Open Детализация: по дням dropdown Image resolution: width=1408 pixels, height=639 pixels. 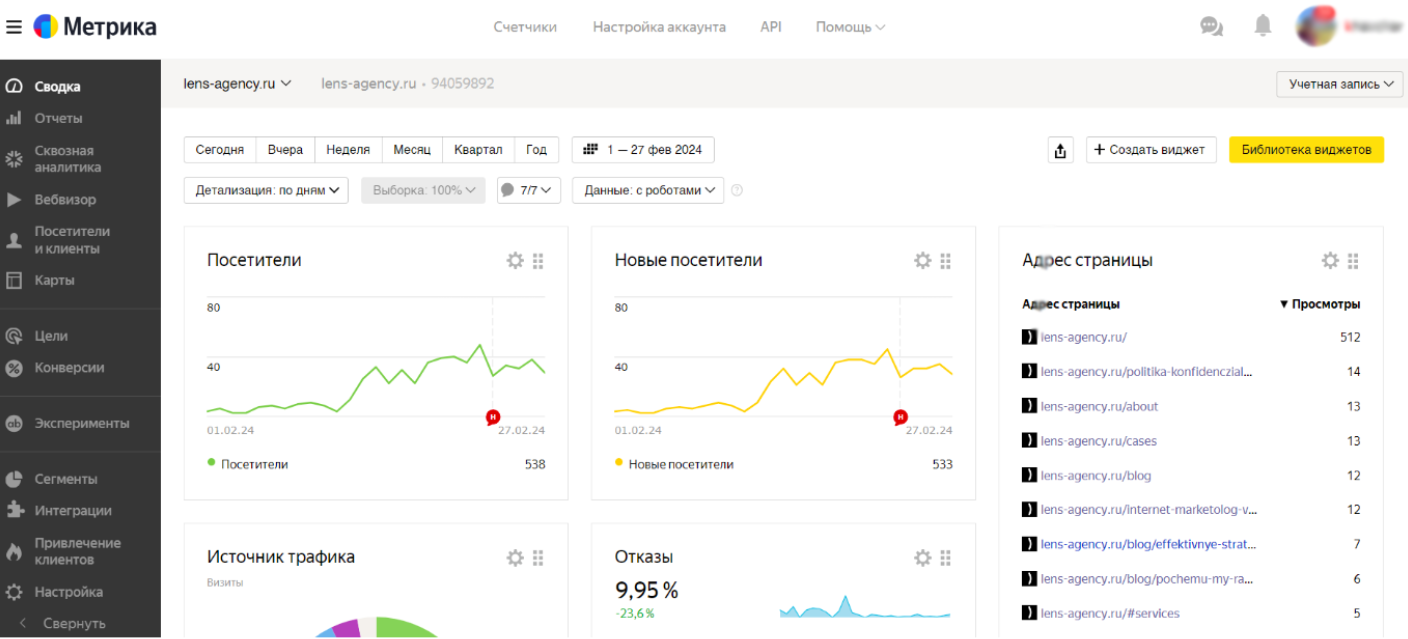(266, 190)
